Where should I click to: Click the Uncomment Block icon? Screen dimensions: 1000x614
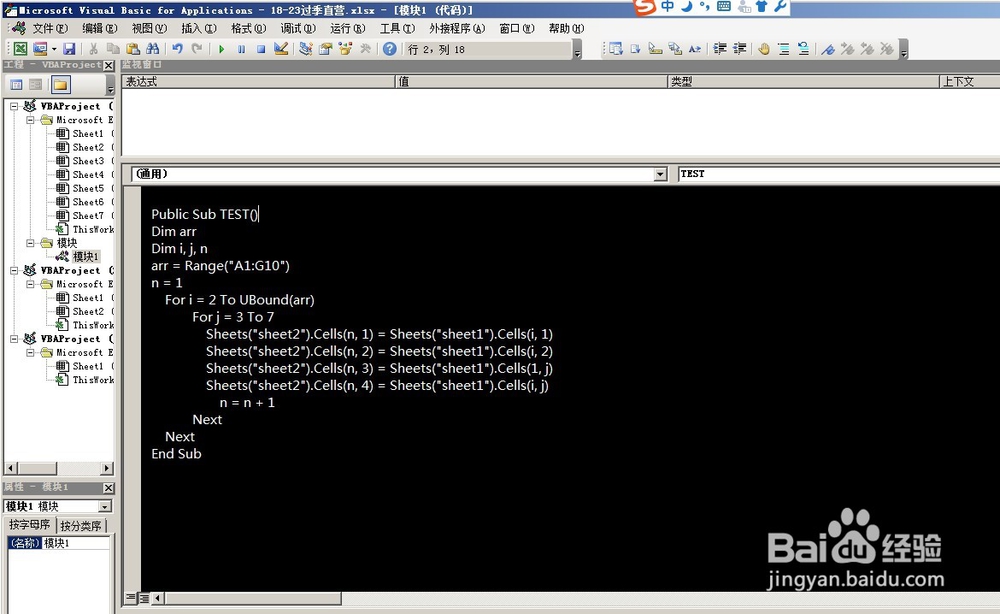(803, 49)
